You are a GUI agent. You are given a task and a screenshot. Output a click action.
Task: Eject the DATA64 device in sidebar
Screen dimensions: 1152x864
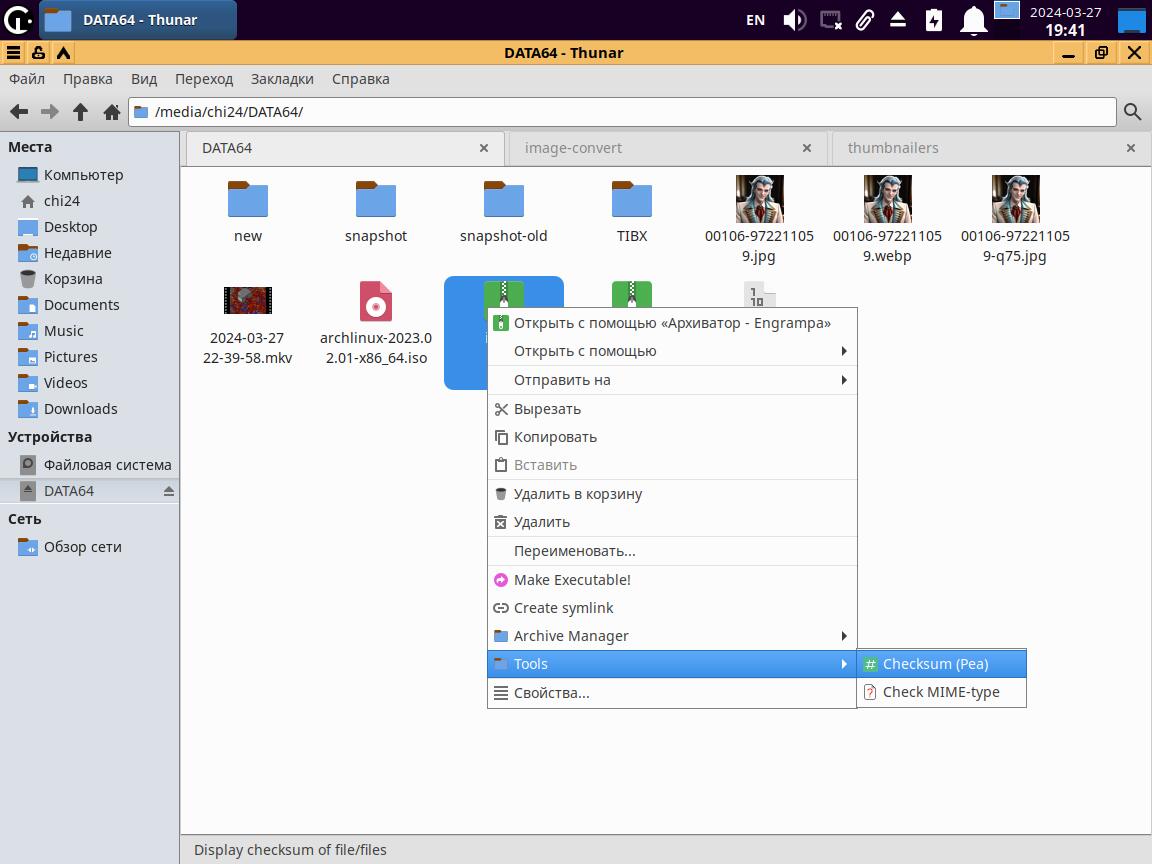click(168, 491)
